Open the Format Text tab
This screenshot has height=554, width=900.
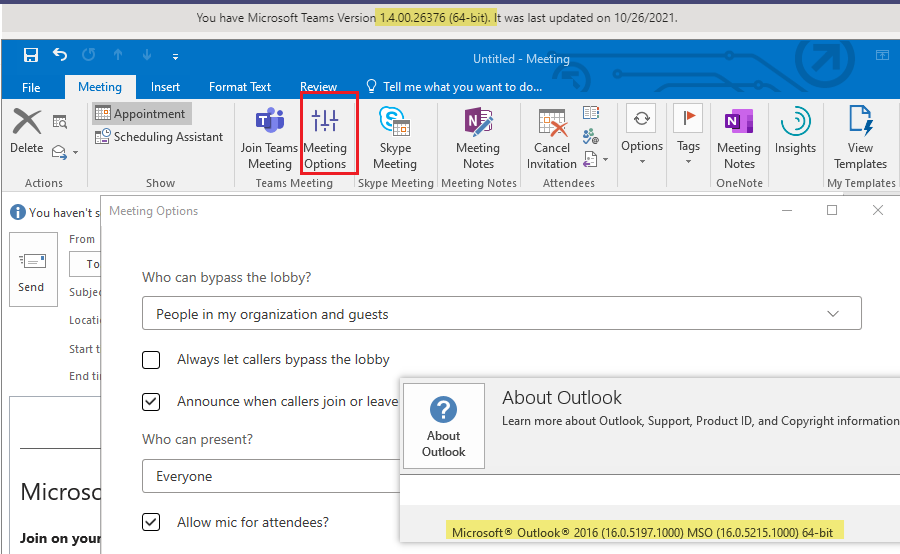pyautogui.click(x=240, y=87)
